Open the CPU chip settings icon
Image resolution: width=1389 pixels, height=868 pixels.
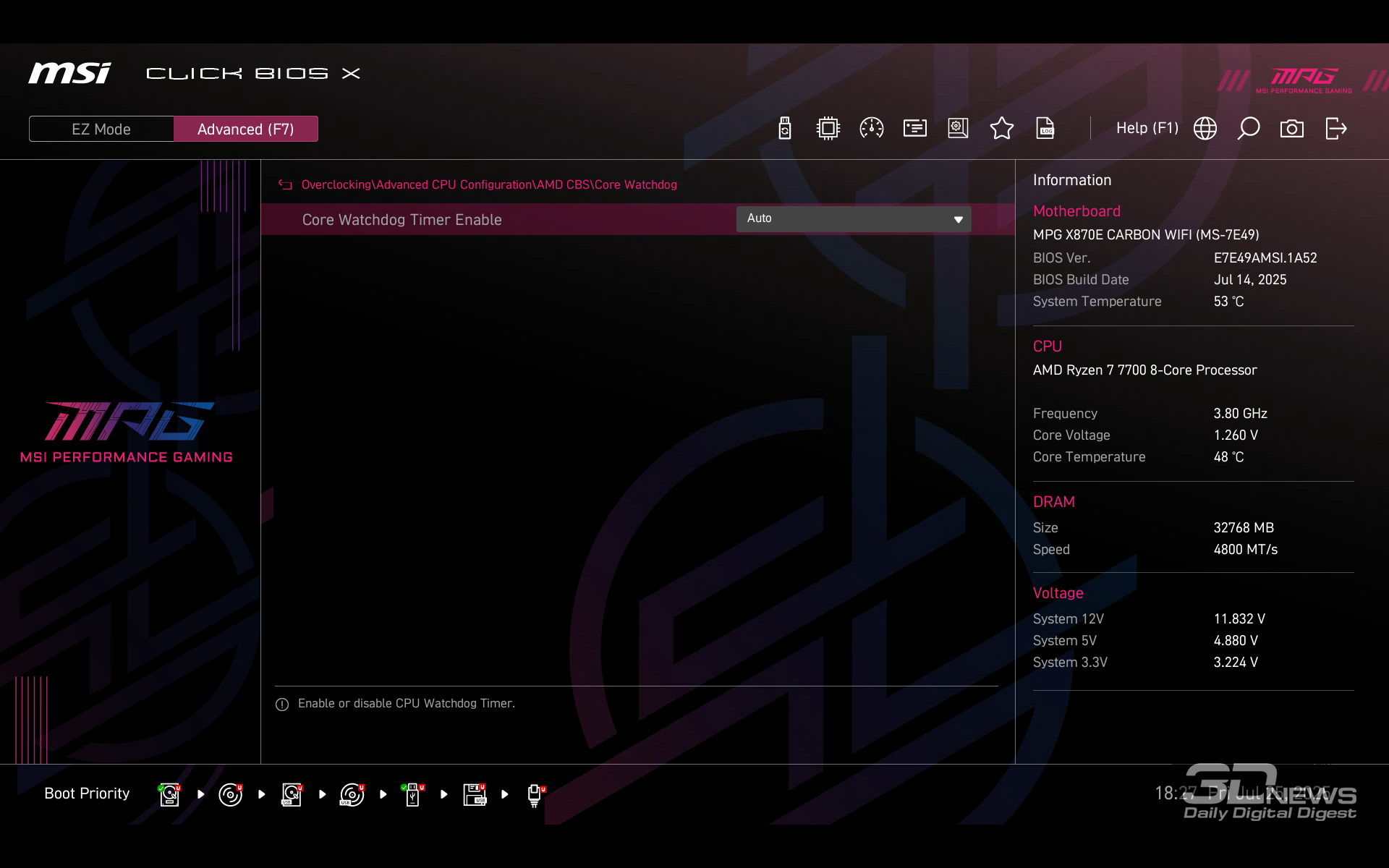point(828,129)
